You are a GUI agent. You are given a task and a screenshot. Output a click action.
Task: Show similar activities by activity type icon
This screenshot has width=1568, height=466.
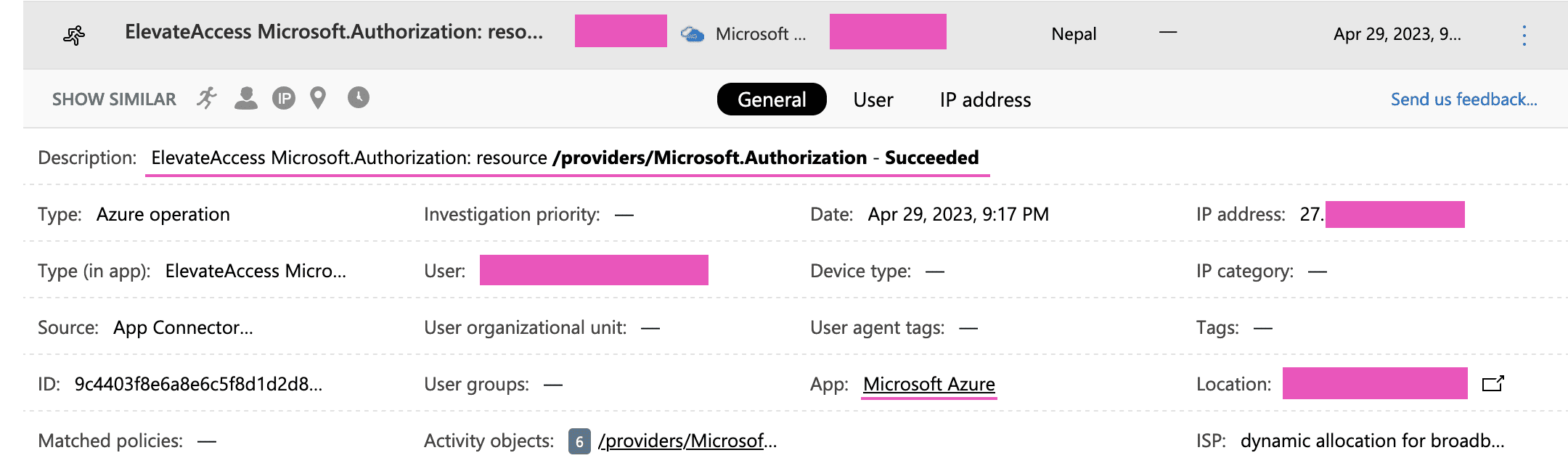coord(207,98)
